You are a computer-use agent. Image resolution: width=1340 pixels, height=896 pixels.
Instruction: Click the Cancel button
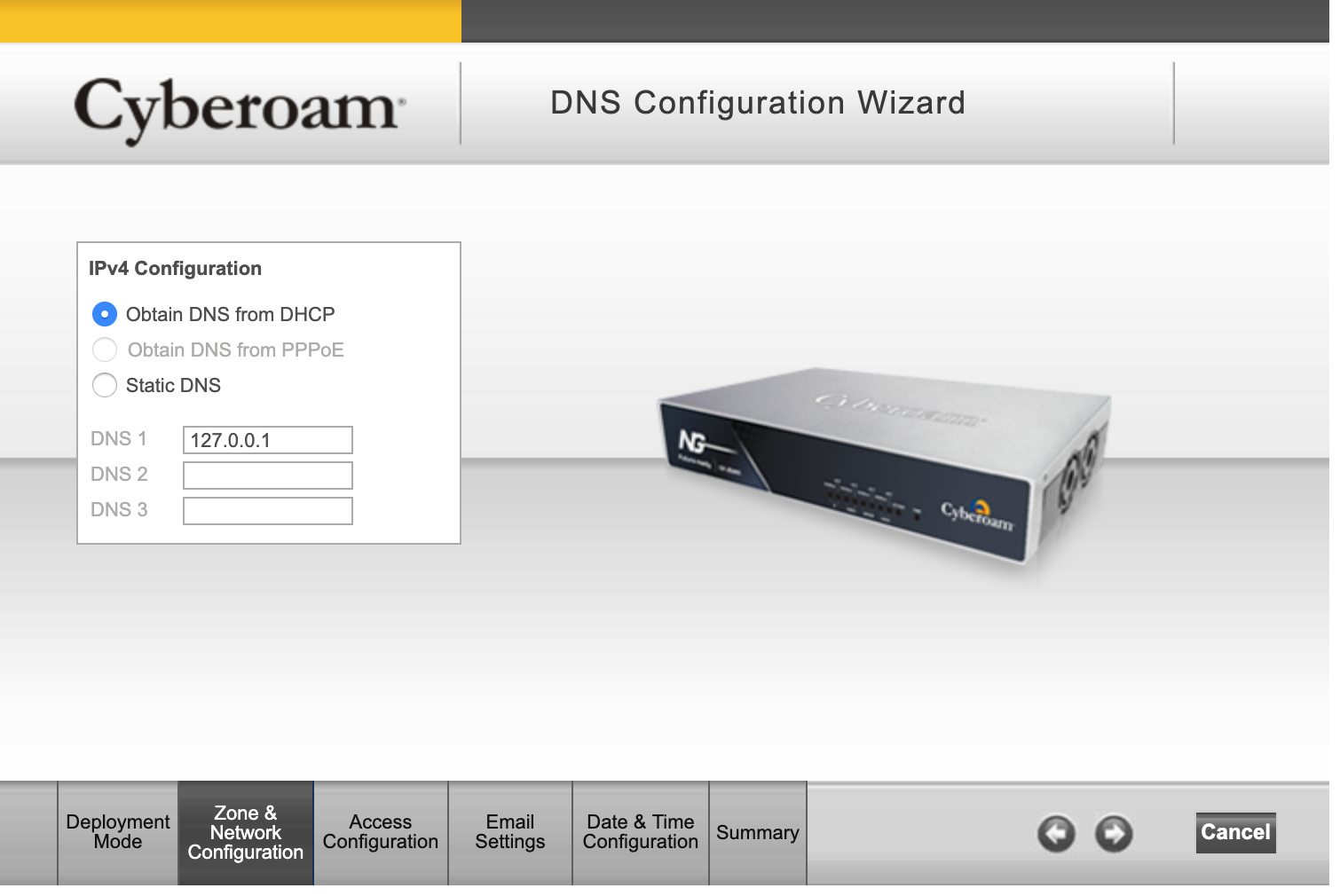[x=1235, y=832]
